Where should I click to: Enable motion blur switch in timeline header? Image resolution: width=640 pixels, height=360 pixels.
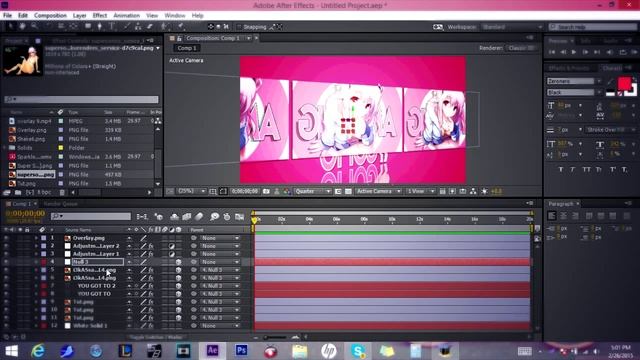tap(199, 217)
